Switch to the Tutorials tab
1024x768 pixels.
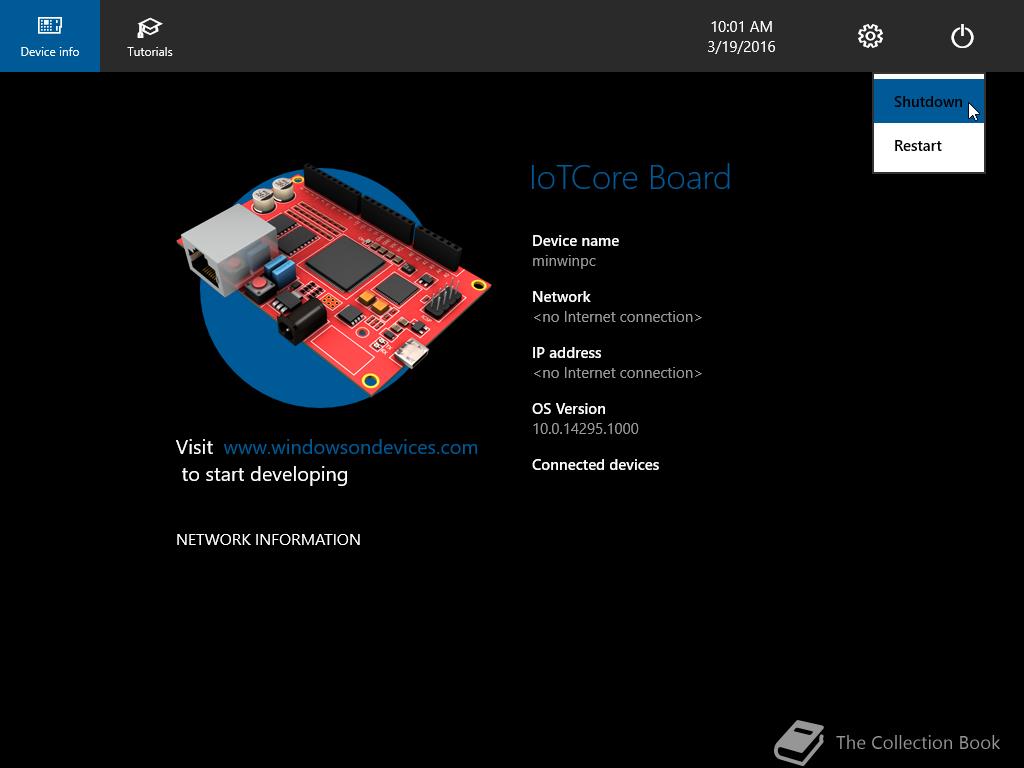tap(150, 36)
